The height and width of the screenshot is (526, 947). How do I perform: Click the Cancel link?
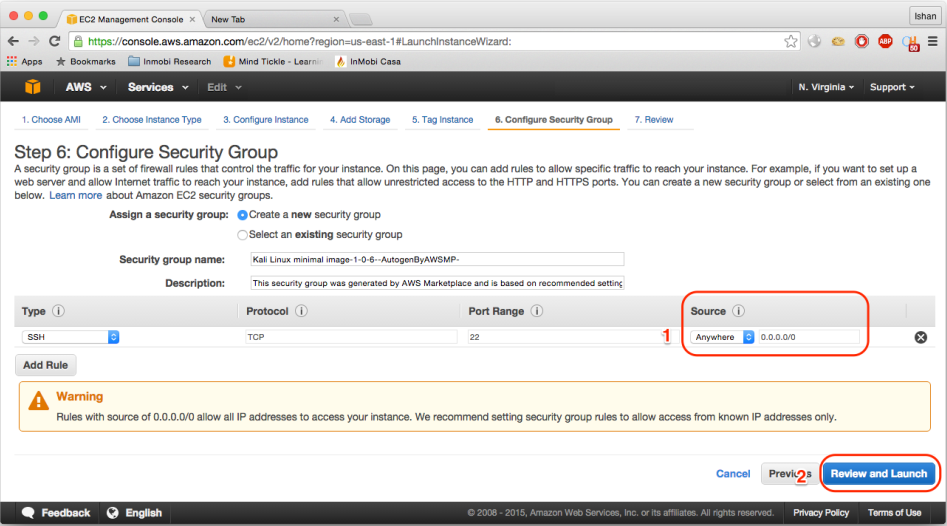(733, 473)
